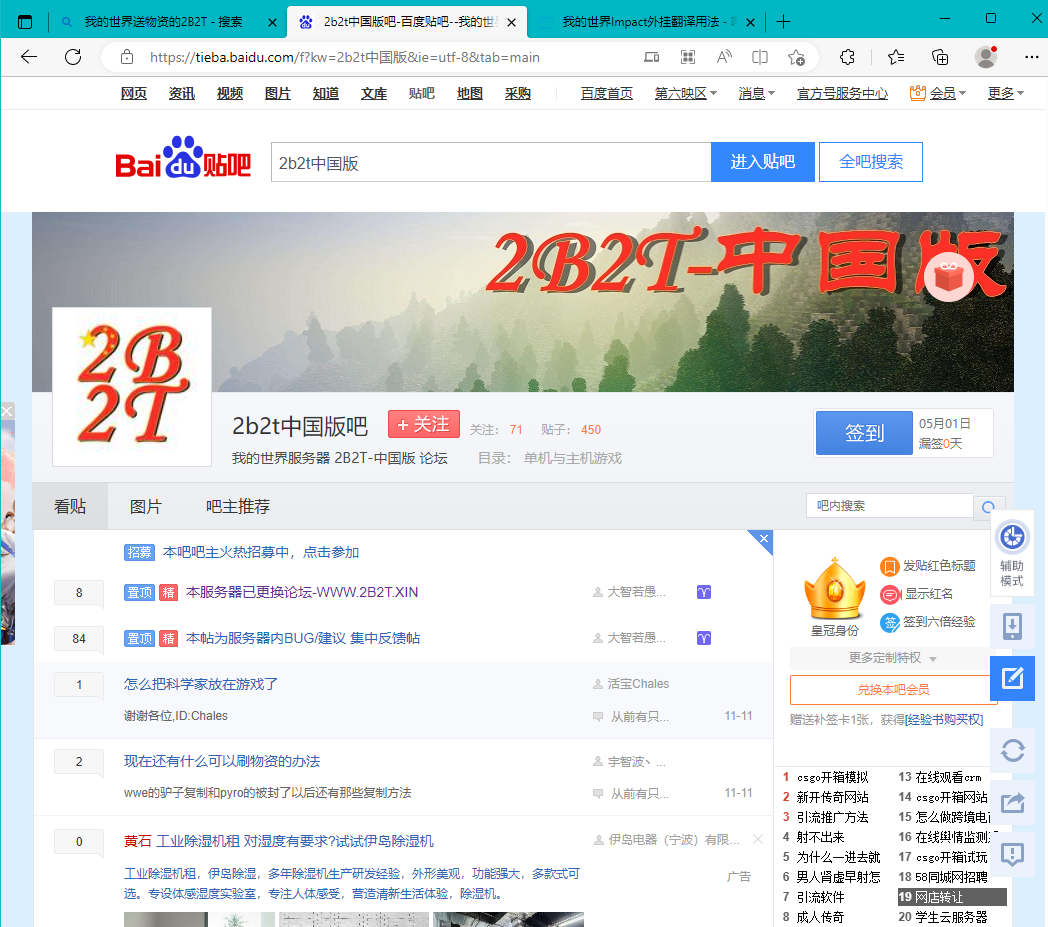This screenshot has width=1048, height=927.
Task: Expand the 消息 dropdown
Action: [756, 94]
